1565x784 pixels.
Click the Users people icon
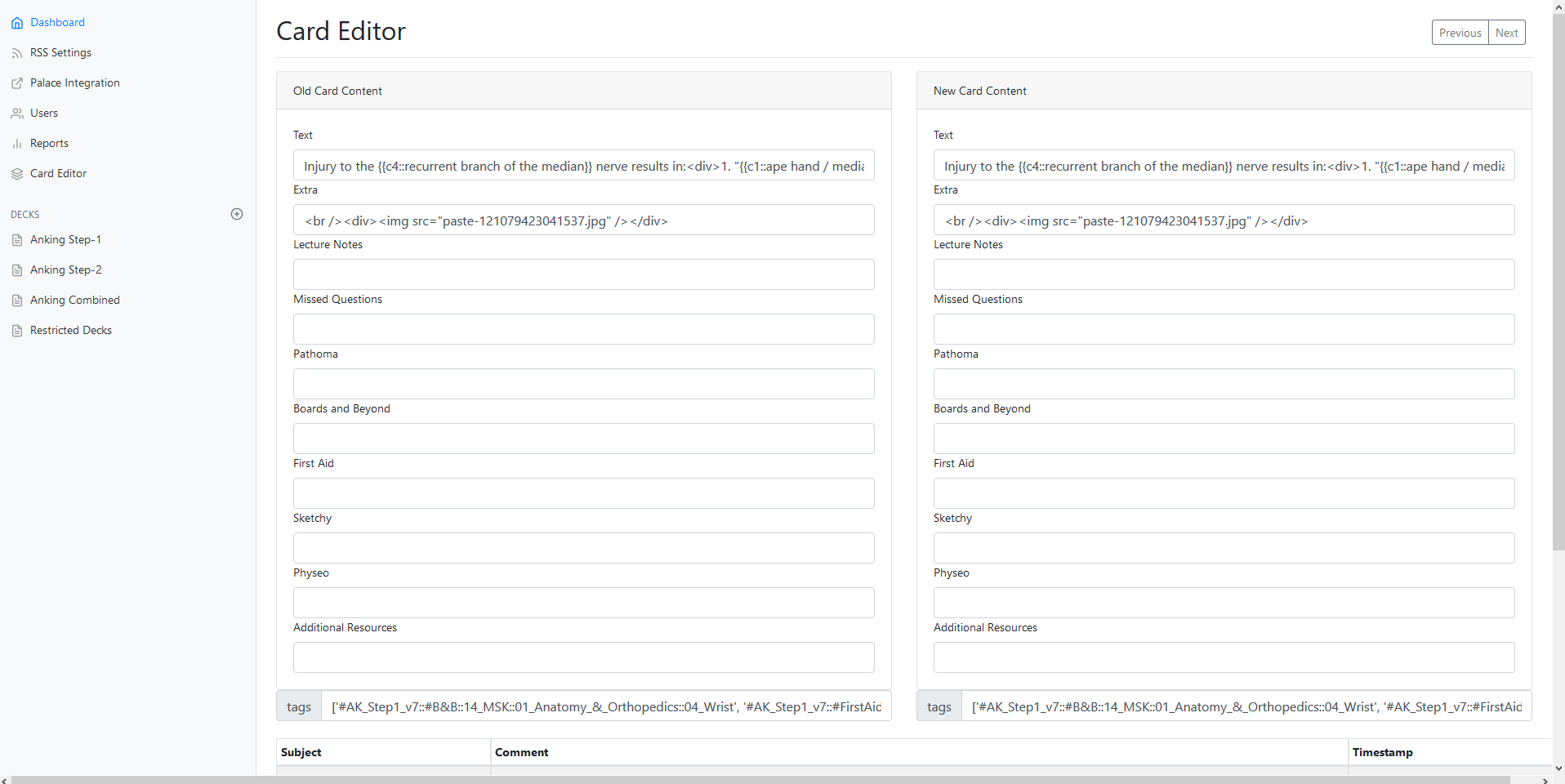(17, 114)
